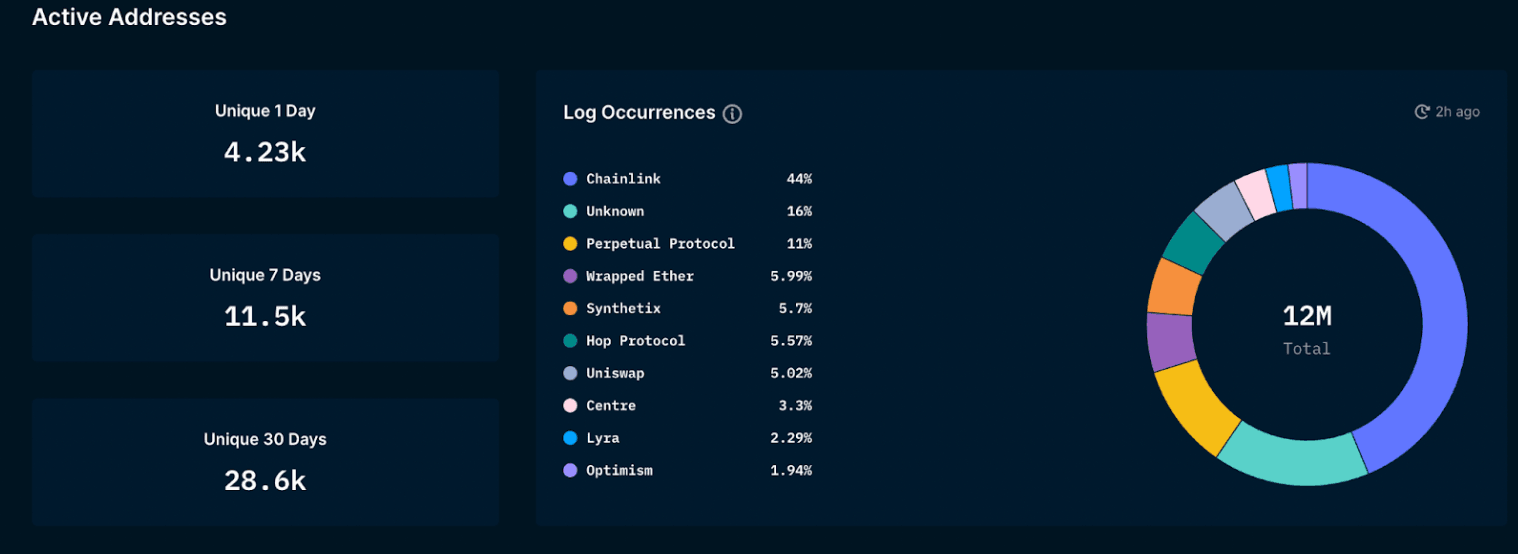Click the yellow Perpetual Protocol legend dot
1518x554 pixels.
(x=570, y=244)
